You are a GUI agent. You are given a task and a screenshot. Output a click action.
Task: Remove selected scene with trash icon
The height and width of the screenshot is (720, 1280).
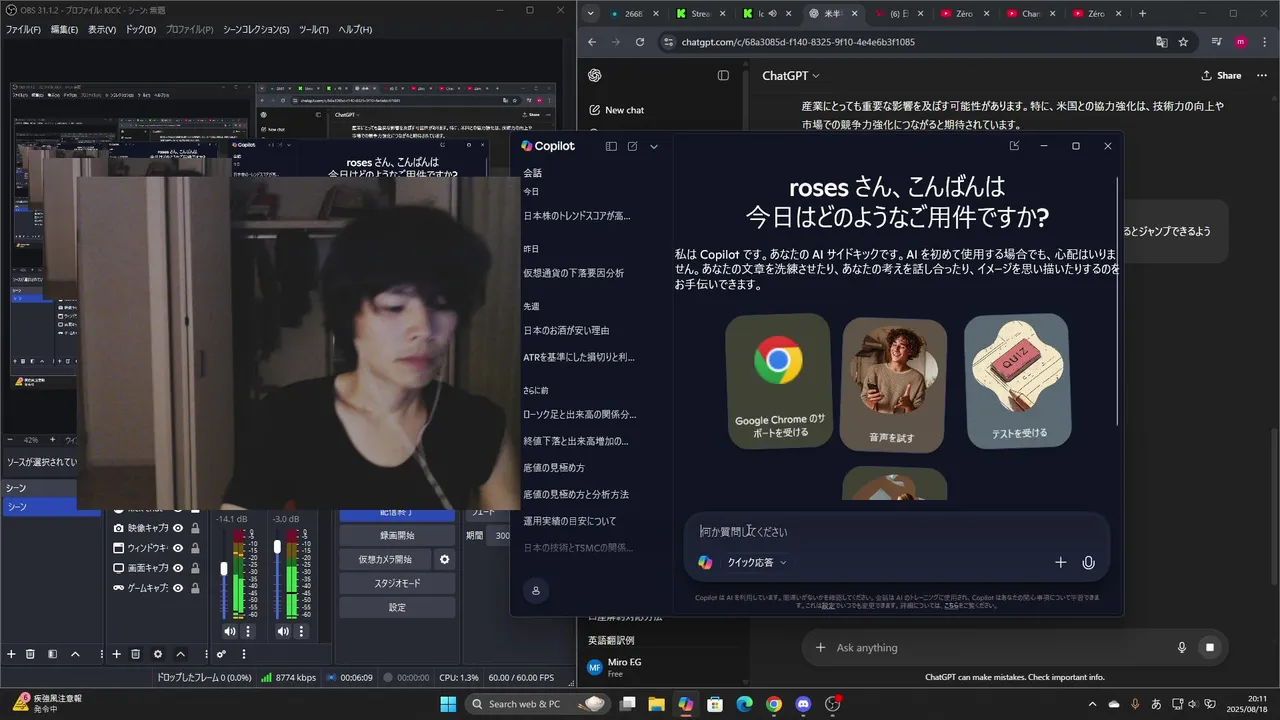(30, 654)
